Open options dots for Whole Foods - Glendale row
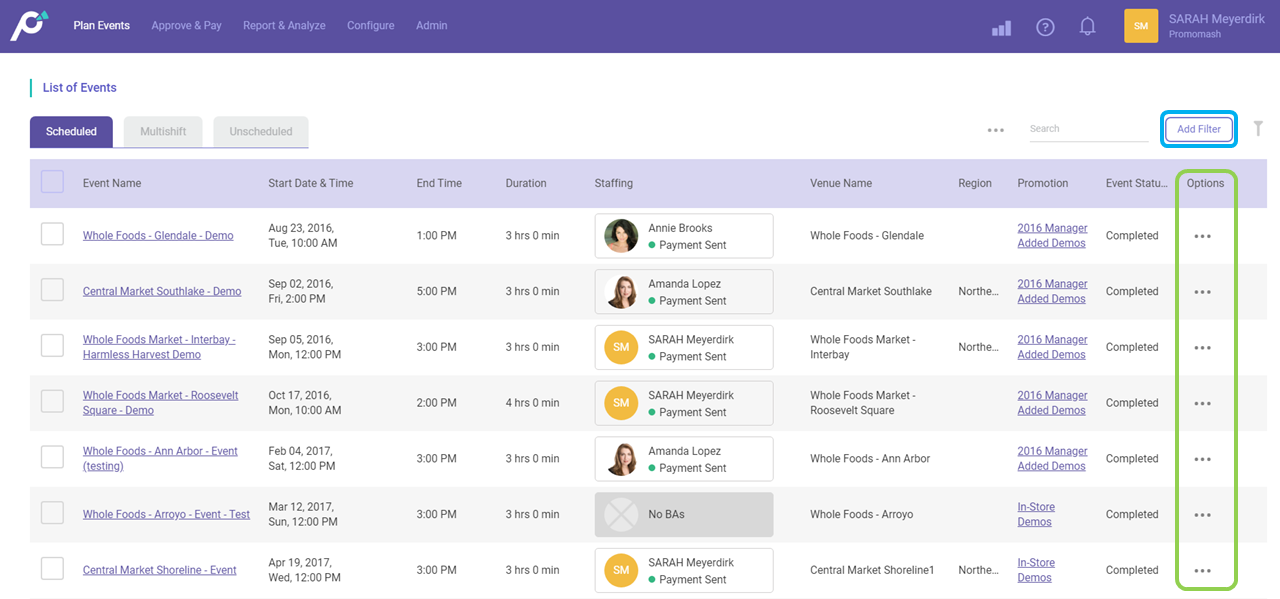The height and width of the screenshot is (599, 1280). [1202, 236]
